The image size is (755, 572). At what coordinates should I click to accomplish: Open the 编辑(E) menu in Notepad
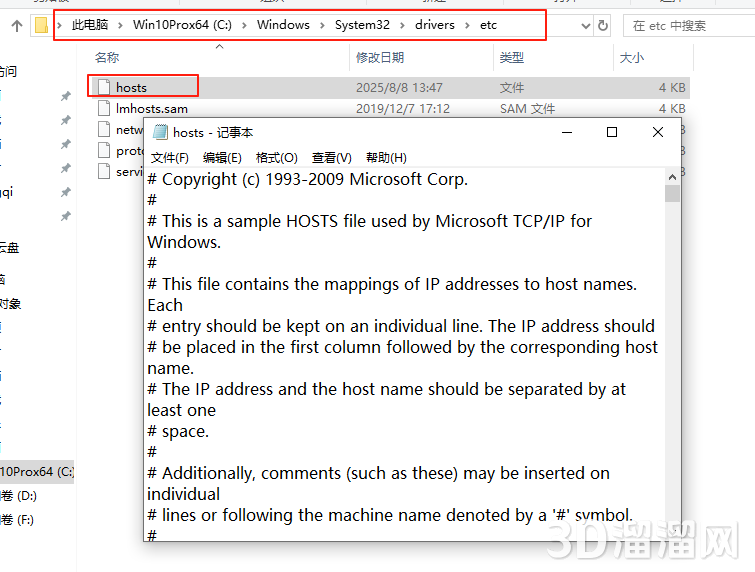click(x=222, y=158)
